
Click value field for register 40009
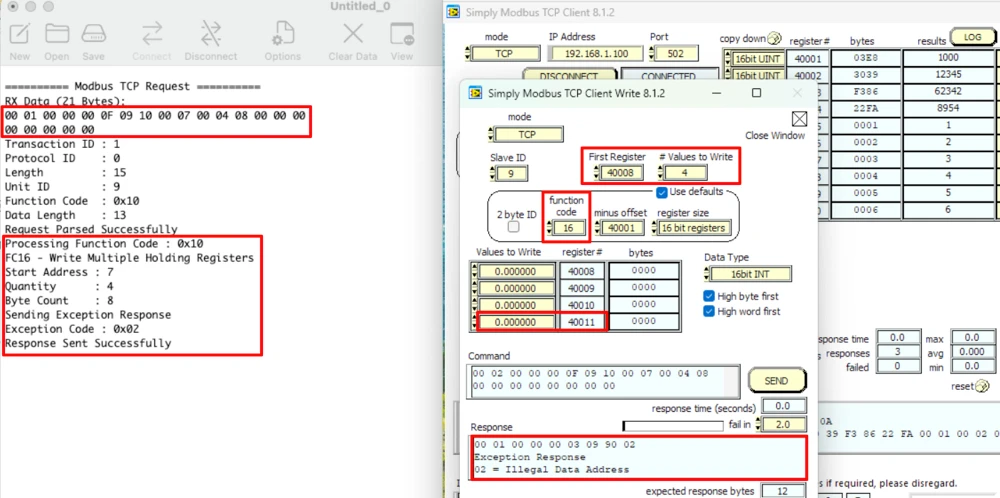(x=517, y=288)
